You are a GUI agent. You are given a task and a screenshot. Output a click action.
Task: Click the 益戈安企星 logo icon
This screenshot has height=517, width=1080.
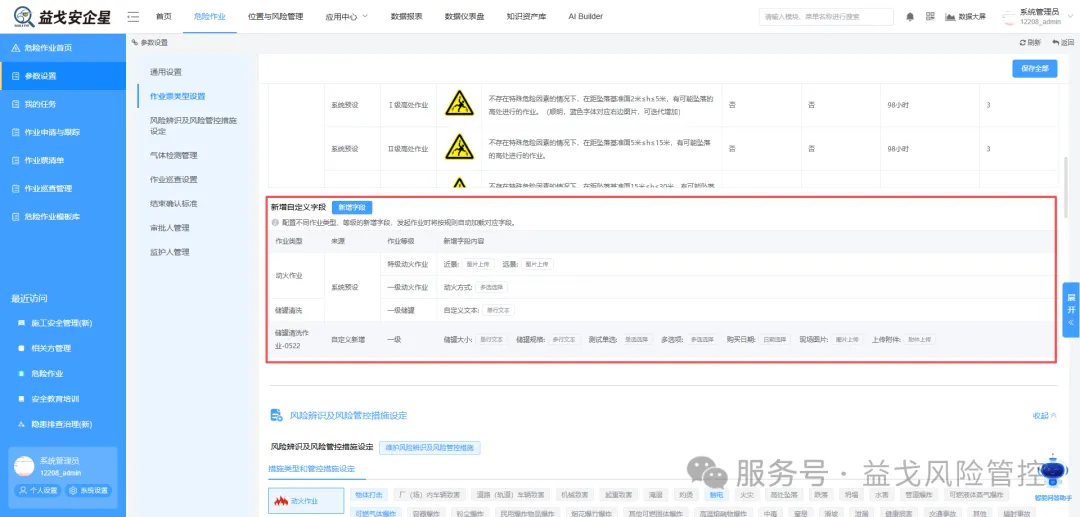24,16
